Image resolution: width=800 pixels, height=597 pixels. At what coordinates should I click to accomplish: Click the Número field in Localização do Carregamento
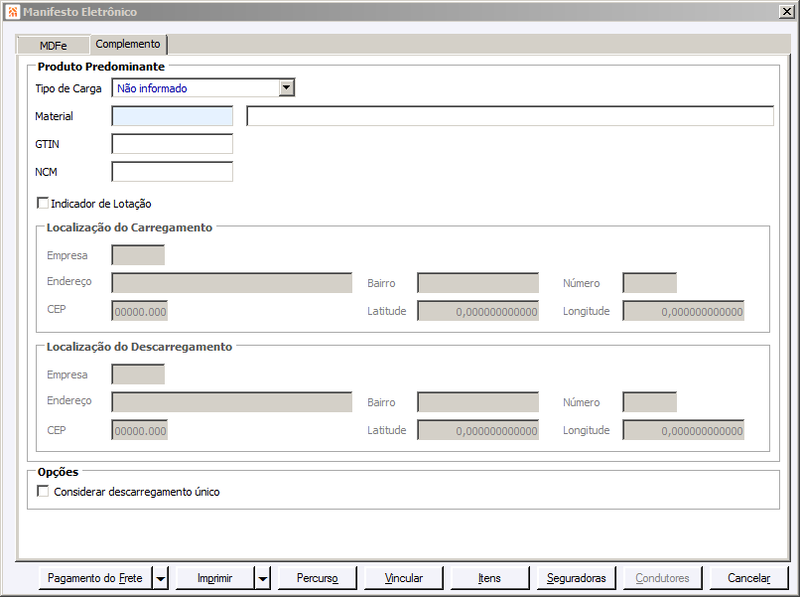649,283
